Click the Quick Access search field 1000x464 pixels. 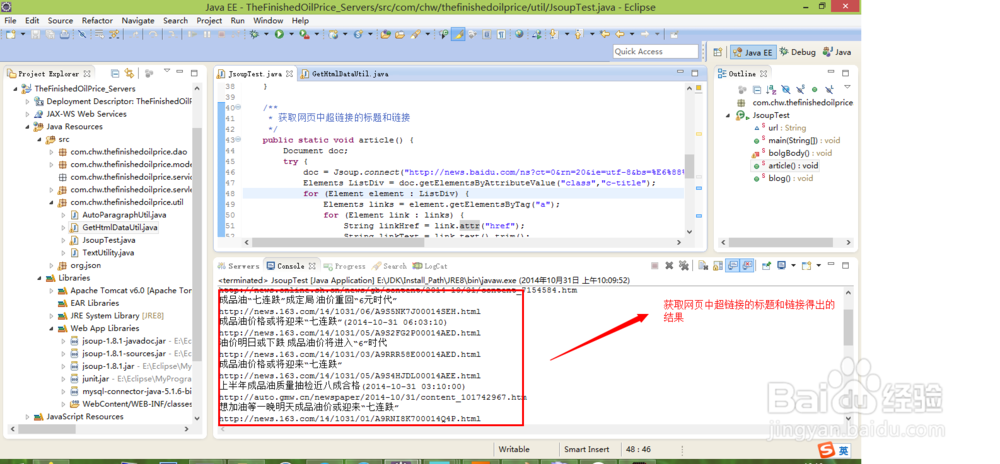656,52
